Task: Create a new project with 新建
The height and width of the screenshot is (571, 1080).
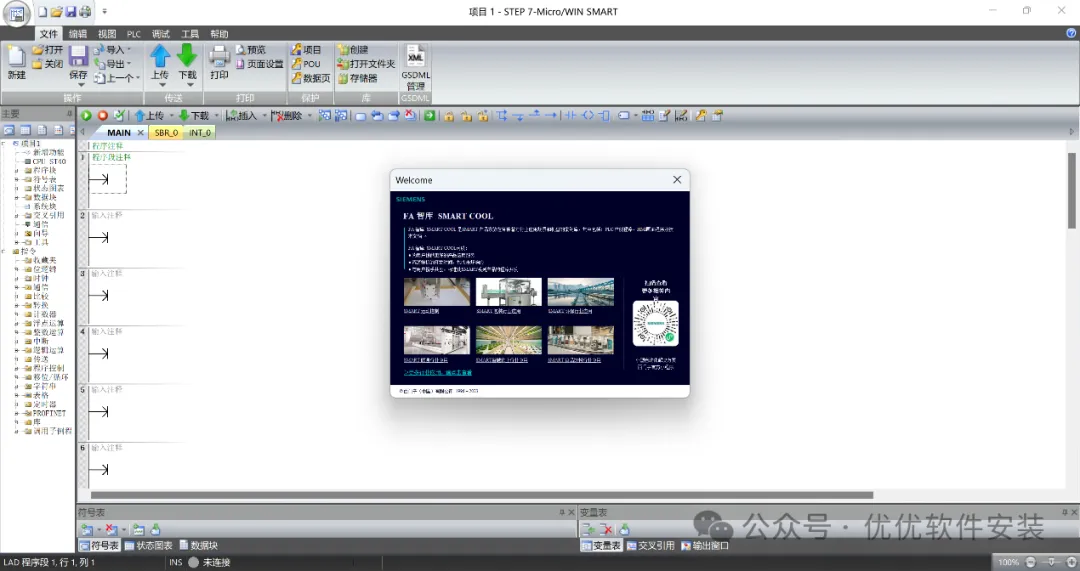Action: (x=17, y=62)
